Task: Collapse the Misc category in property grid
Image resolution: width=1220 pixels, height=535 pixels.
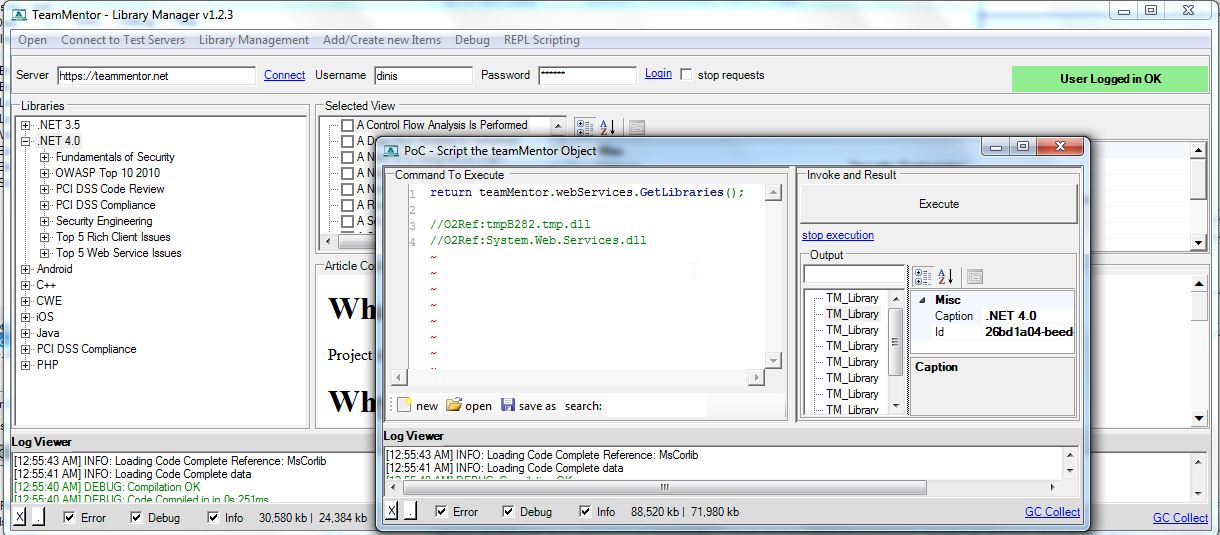Action: click(x=922, y=300)
